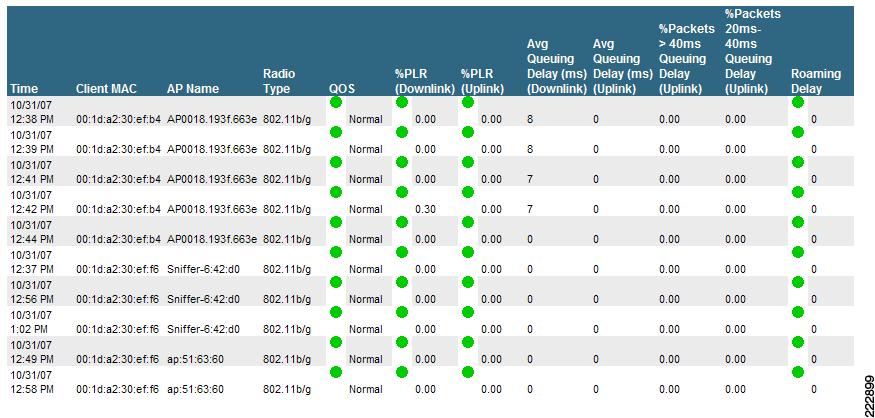
Task: Select the 12:44 PM time cell
Action: [x=31, y=232]
